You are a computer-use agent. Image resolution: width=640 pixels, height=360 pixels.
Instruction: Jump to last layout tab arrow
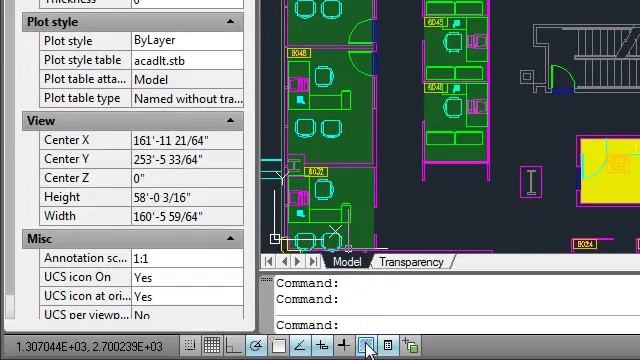(313, 262)
